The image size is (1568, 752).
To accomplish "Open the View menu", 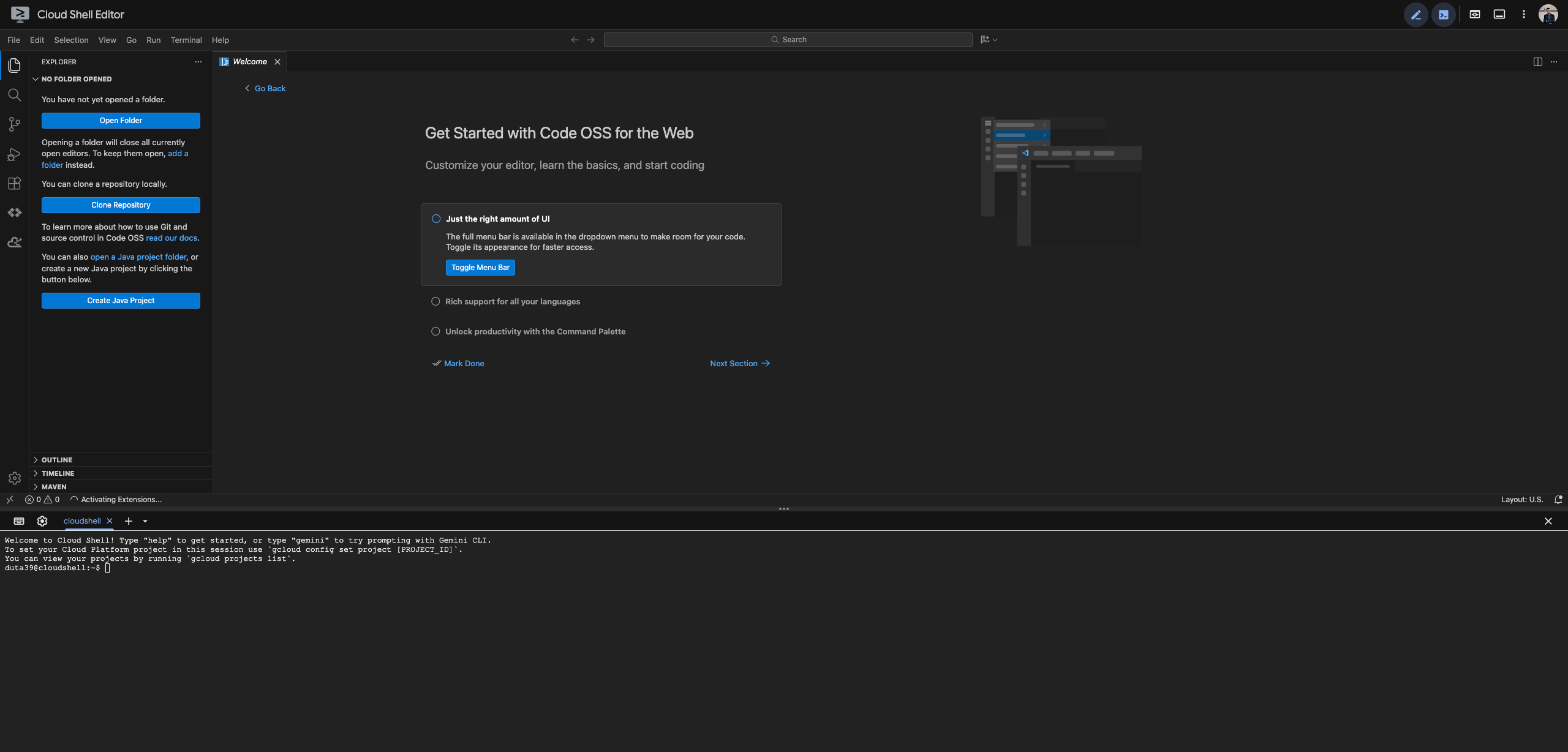I will pyautogui.click(x=107, y=40).
